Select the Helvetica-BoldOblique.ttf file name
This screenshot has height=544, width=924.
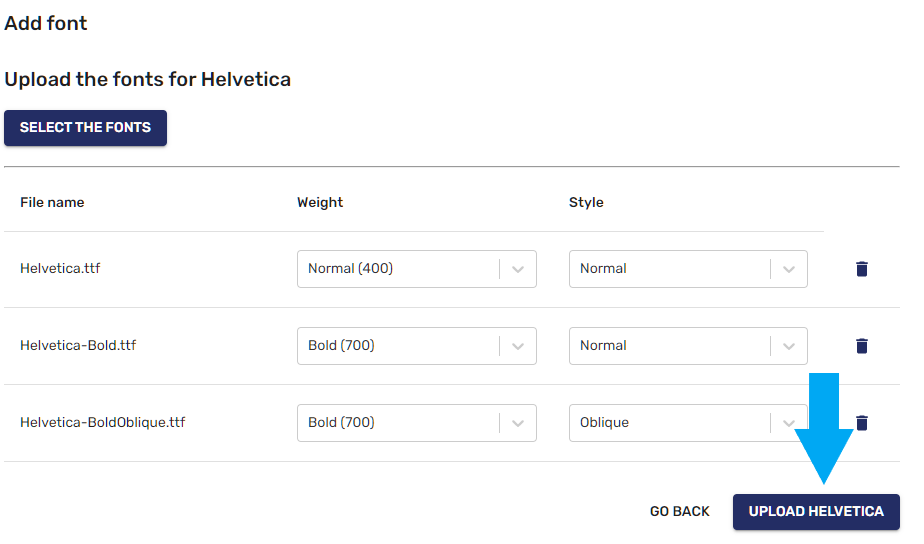[x=103, y=423]
